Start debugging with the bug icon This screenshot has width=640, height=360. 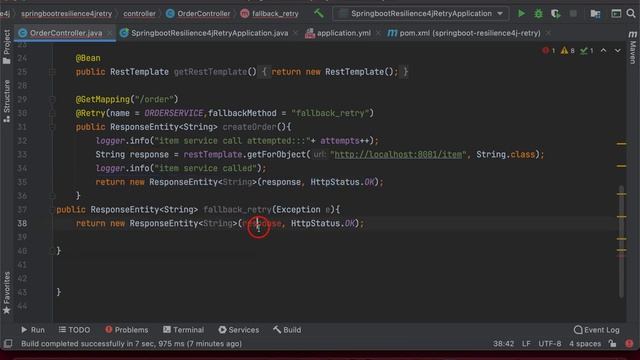click(x=538, y=13)
